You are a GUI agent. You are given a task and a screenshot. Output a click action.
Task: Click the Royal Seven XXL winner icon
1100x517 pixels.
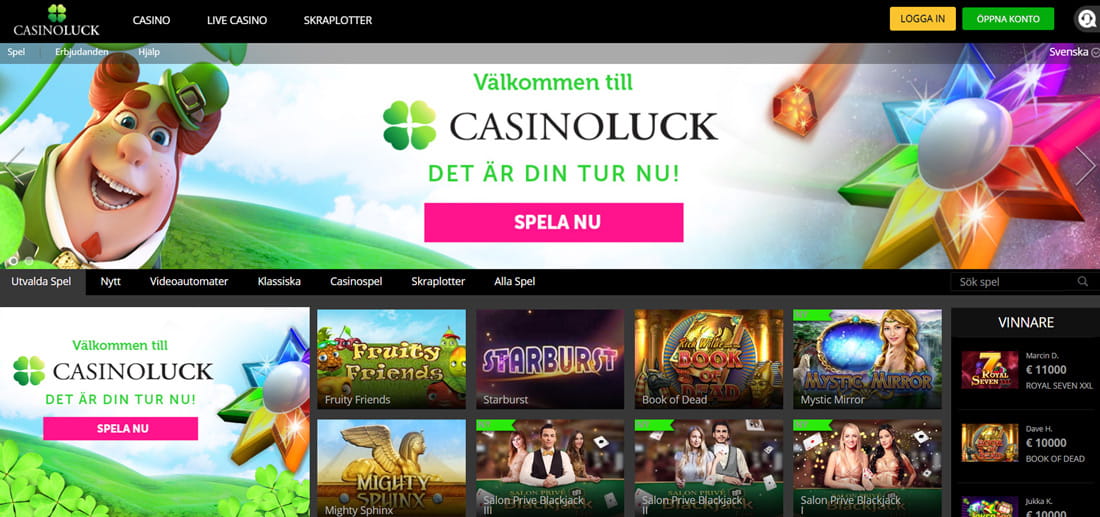pyautogui.click(x=989, y=370)
